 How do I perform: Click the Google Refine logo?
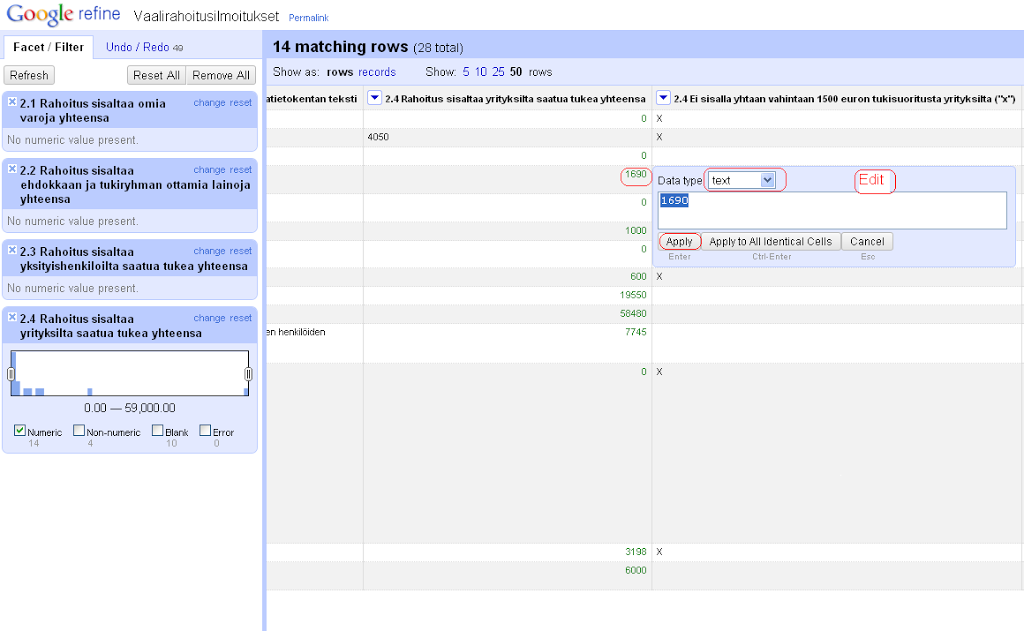coord(63,15)
